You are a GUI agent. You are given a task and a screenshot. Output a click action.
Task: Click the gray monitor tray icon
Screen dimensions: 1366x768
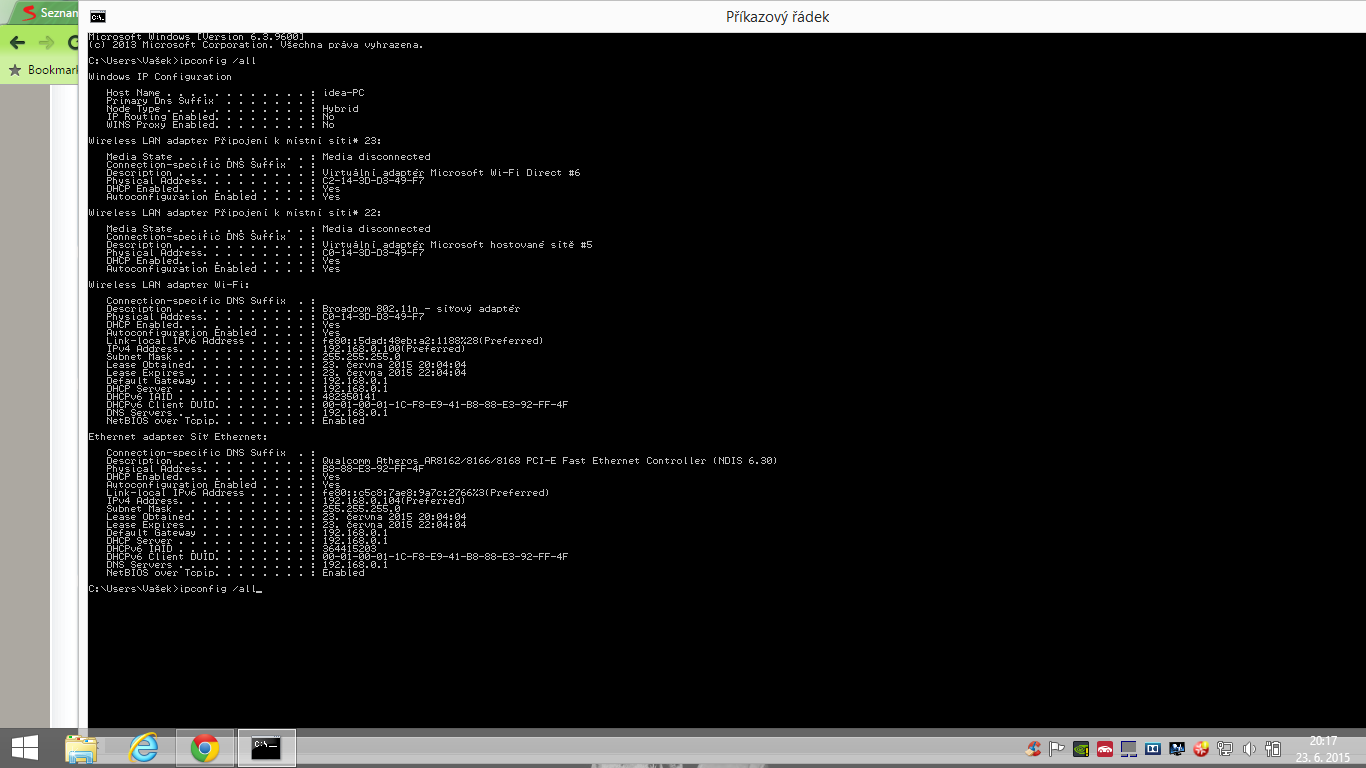tap(1129, 748)
